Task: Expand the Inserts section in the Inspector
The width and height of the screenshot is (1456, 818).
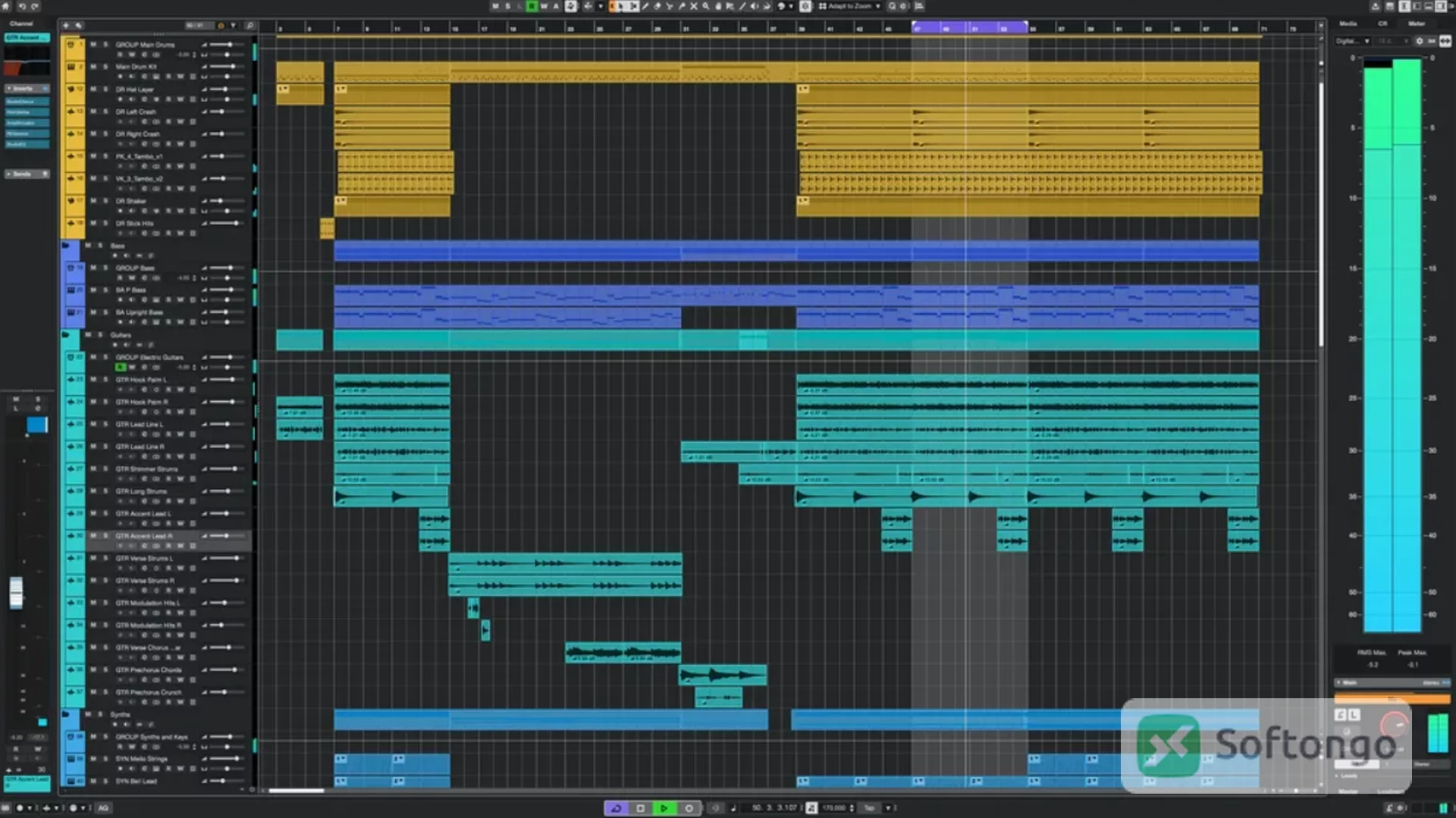Action: [x=27, y=89]
